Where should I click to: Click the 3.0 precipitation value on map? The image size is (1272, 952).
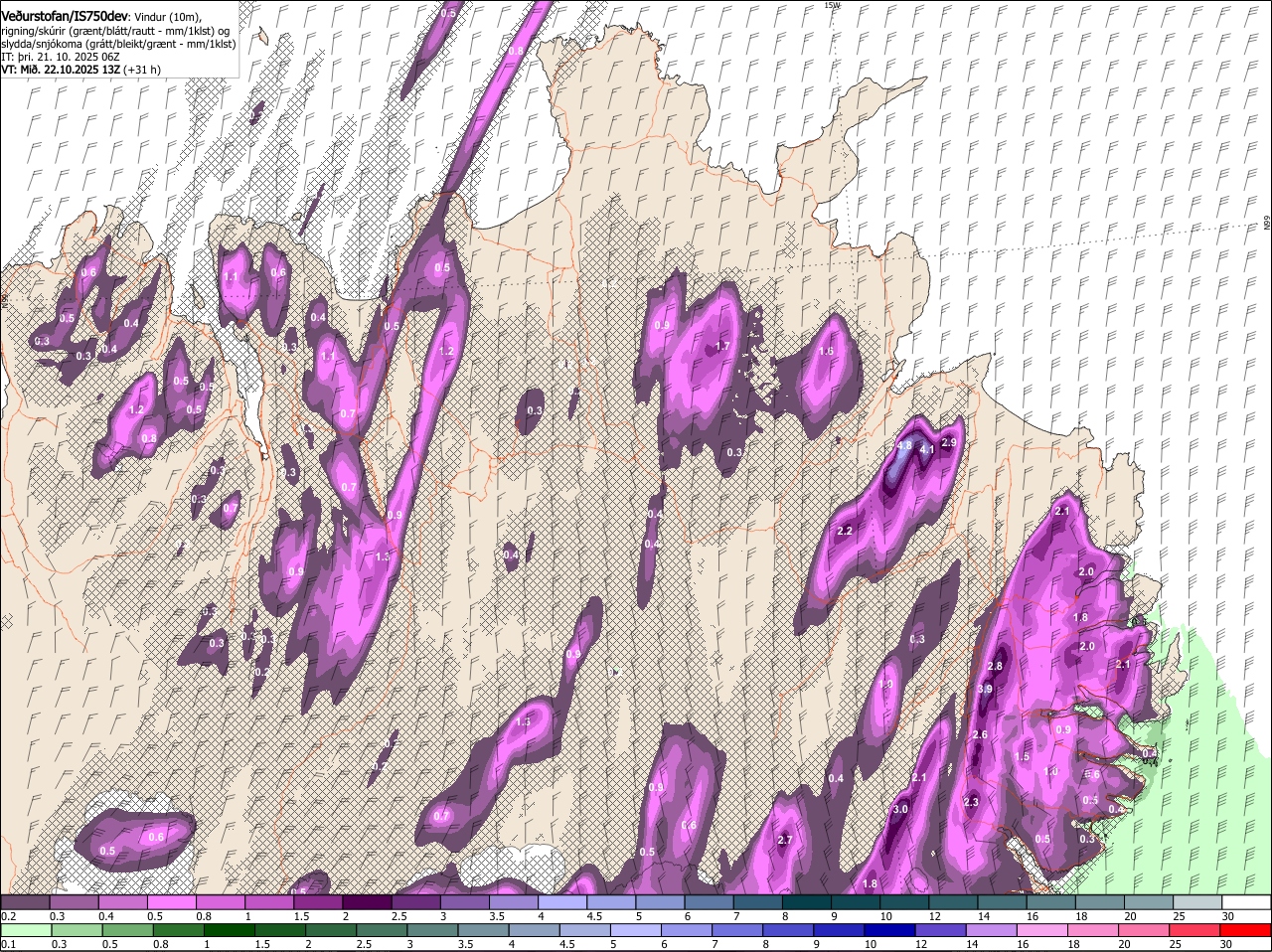coord(900,810)
